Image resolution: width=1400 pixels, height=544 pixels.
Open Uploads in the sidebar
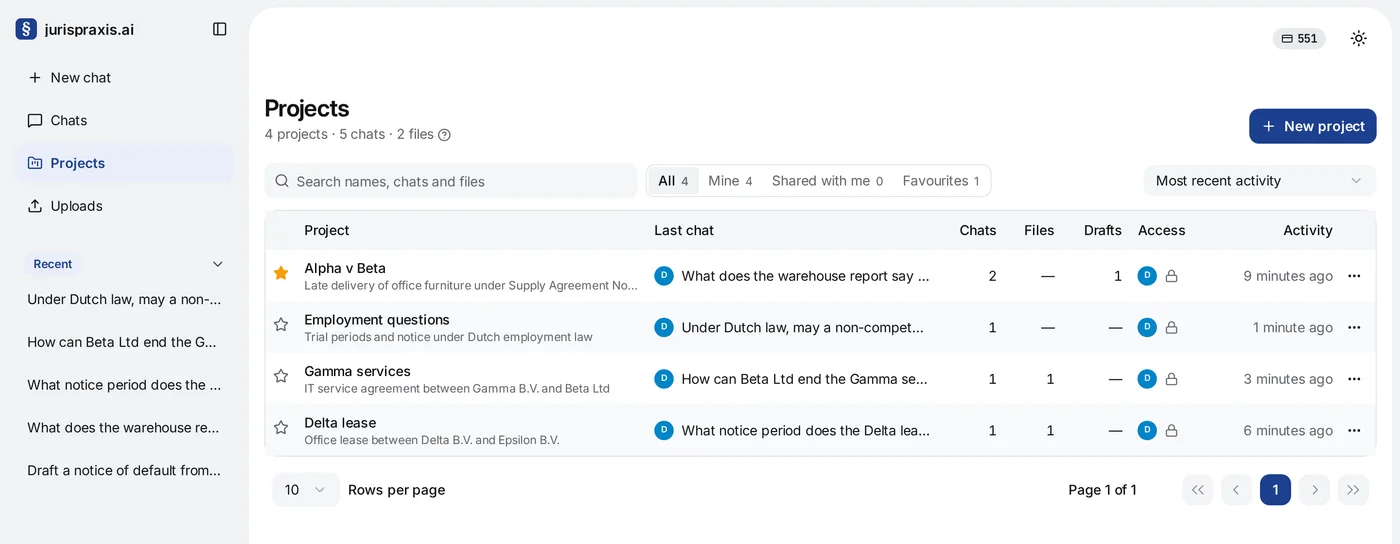point(124,206)
